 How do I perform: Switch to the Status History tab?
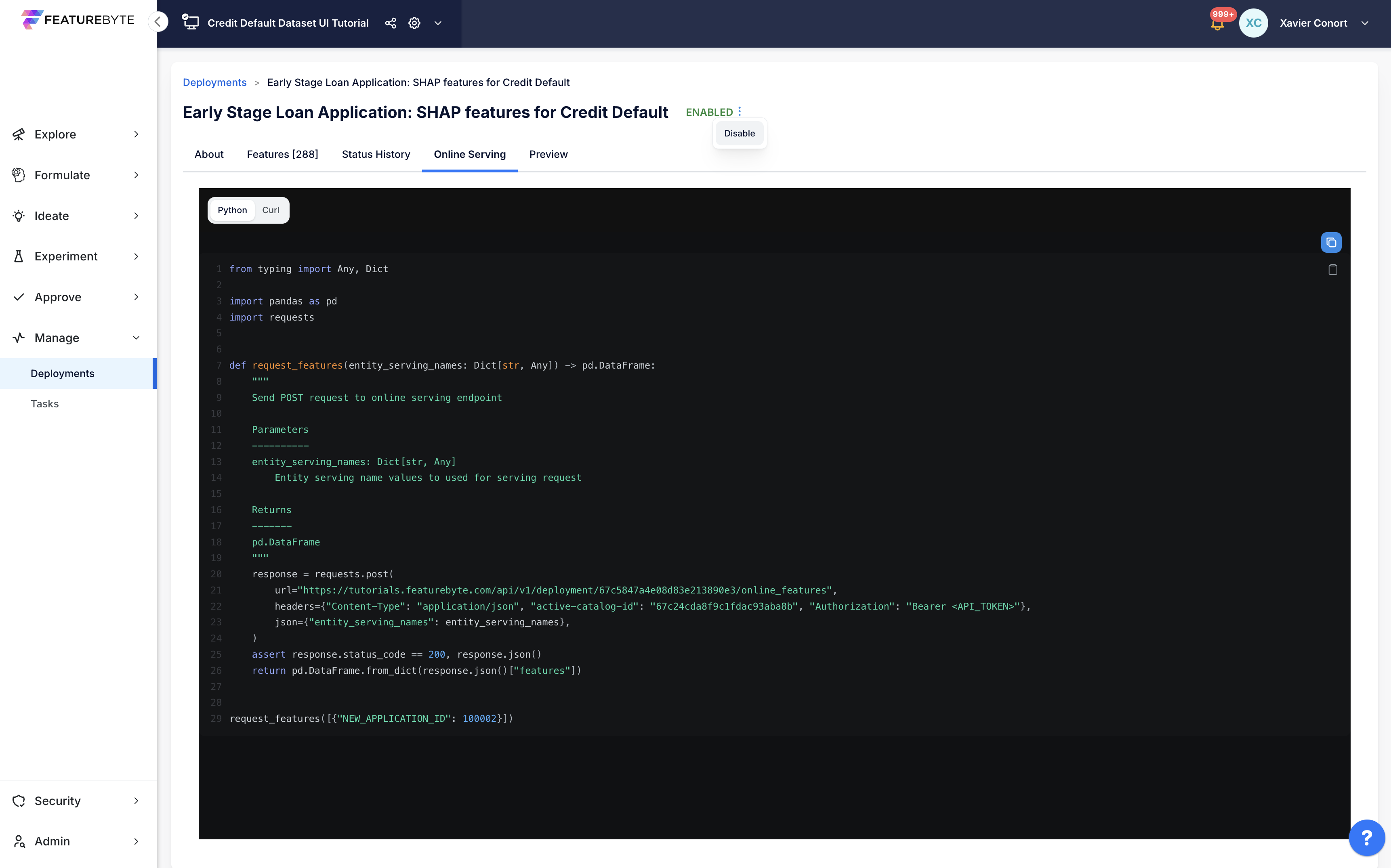tap(376, 154)
